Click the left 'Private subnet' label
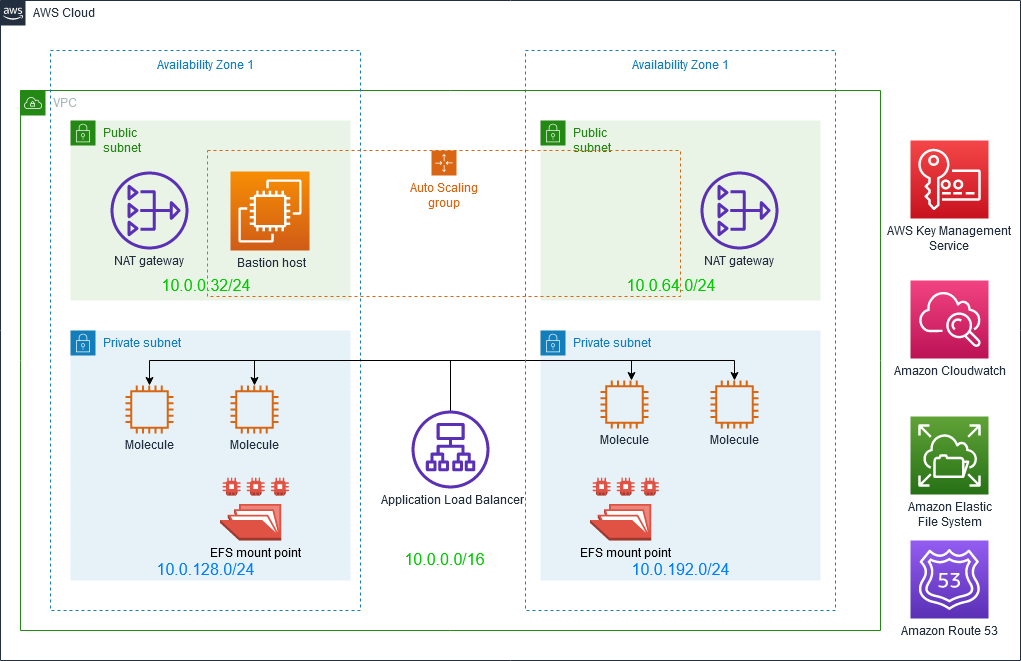Viewport: 1021px width, 661px height. click(x=142, y=343)
